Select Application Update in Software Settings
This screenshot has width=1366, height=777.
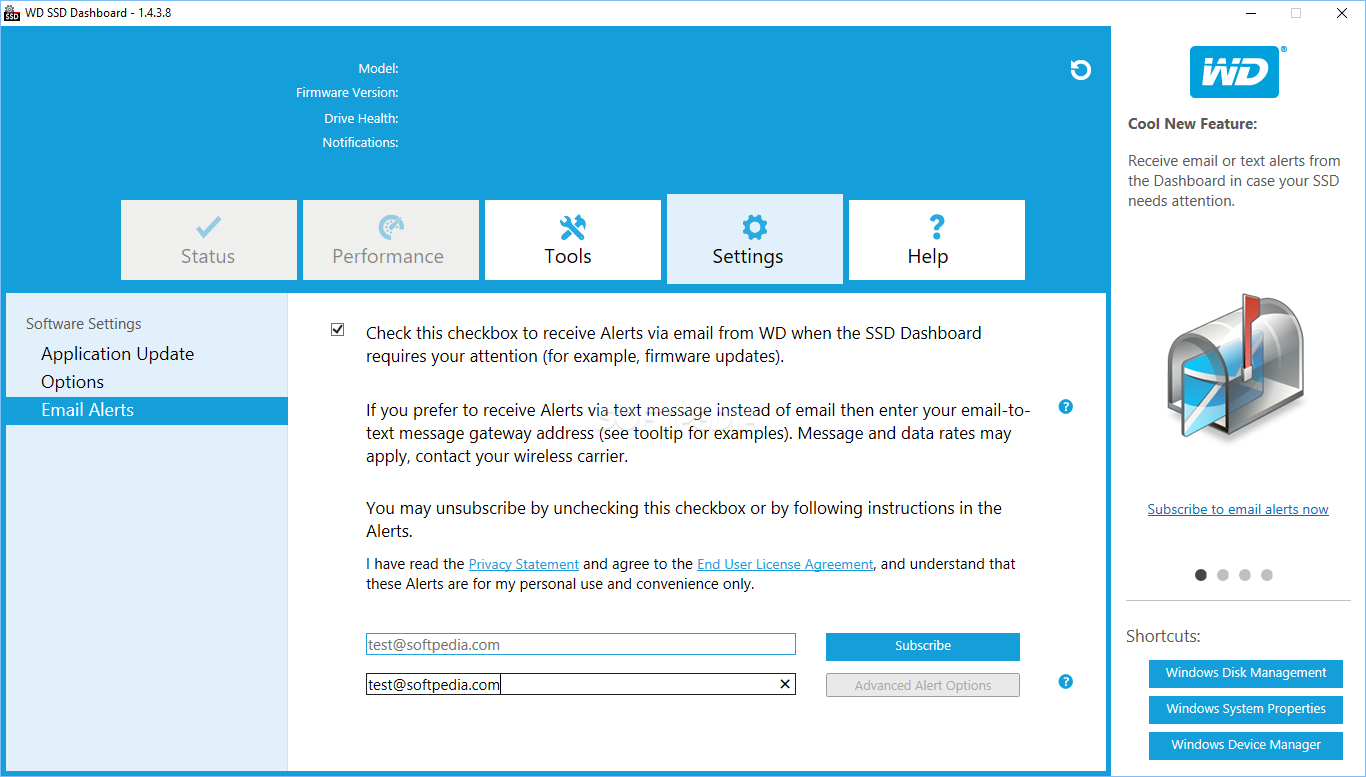point(117,354)
